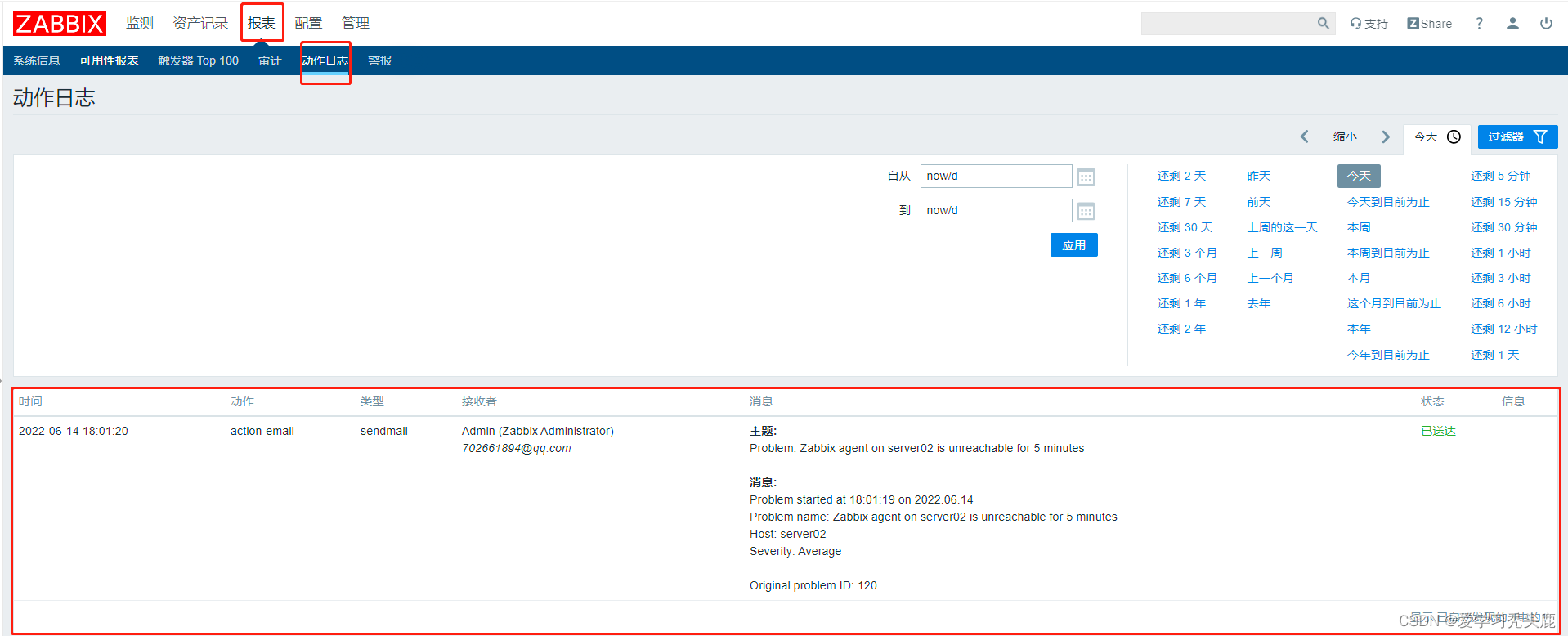1568x636 pixels.
Task: Select 昨天 time range
Action: point(1259,176)
